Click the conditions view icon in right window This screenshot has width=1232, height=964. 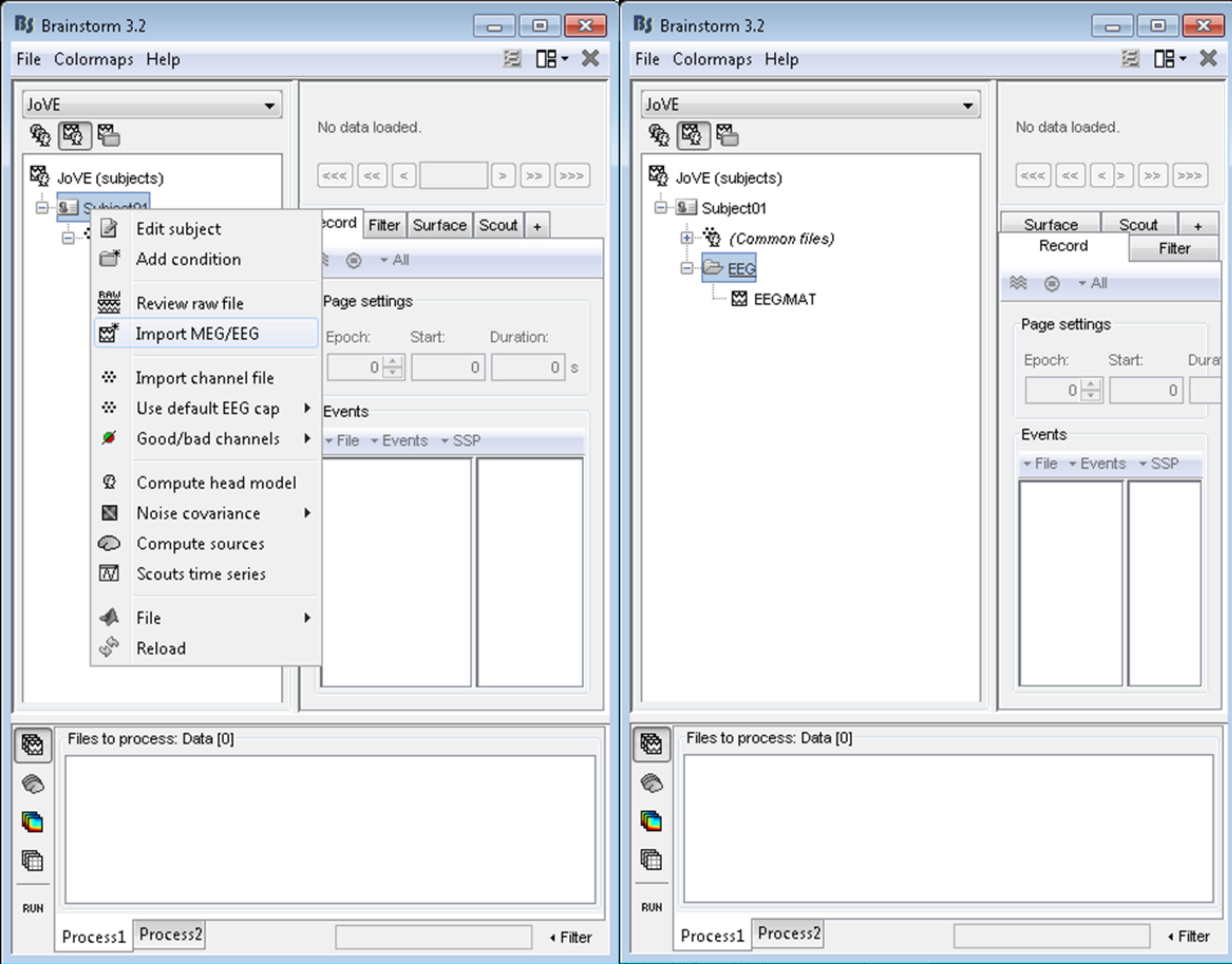pyautogui.click(x=727, y=136)
